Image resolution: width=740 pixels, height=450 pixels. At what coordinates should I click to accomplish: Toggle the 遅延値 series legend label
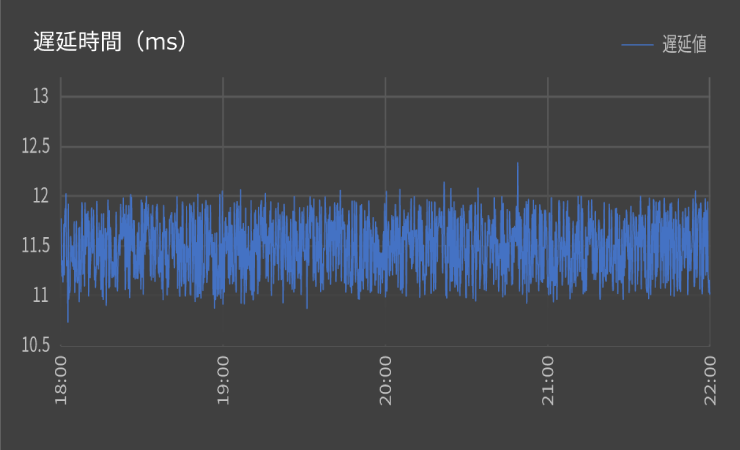point(684,44)
